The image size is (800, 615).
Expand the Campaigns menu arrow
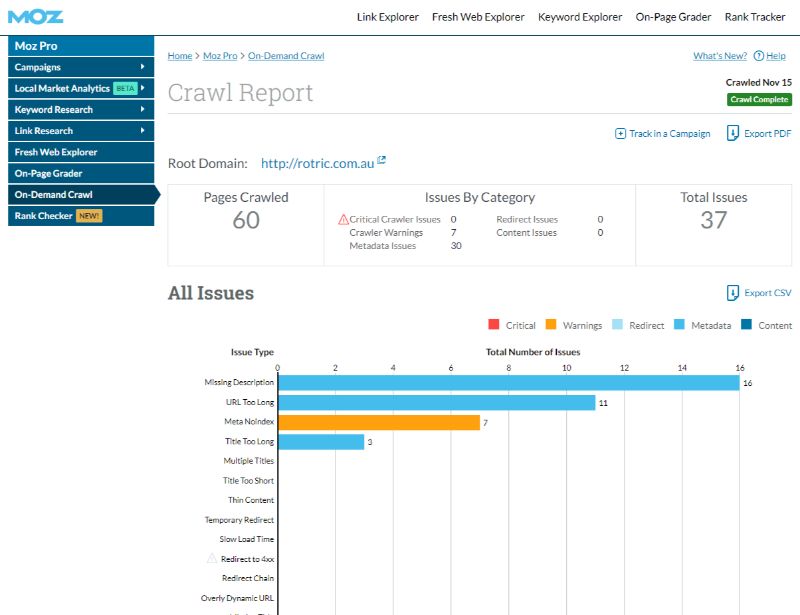[142, 67]
